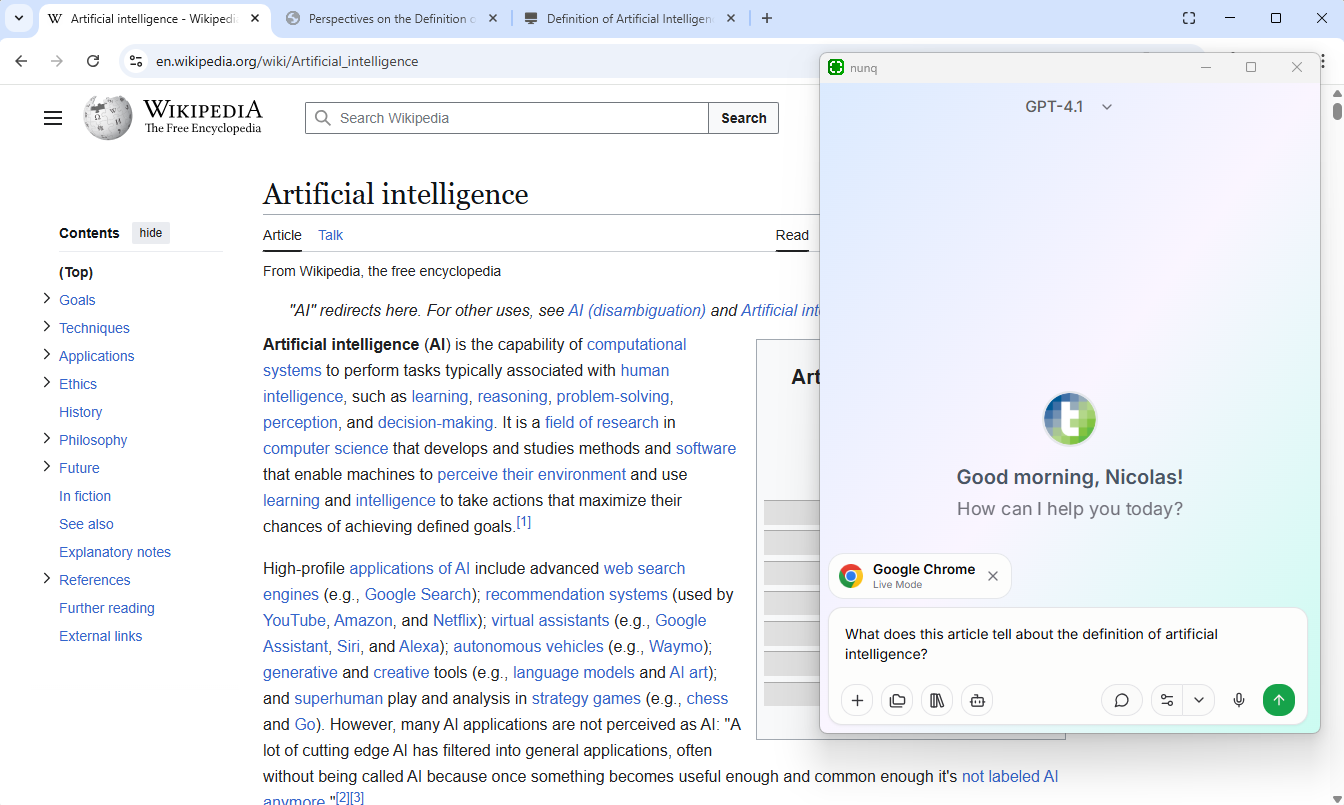Image resolution: width=1344 pixels, height=805 pixels.
Task: Expand the chevron next to sliders icon
Action: [1198, 700]
